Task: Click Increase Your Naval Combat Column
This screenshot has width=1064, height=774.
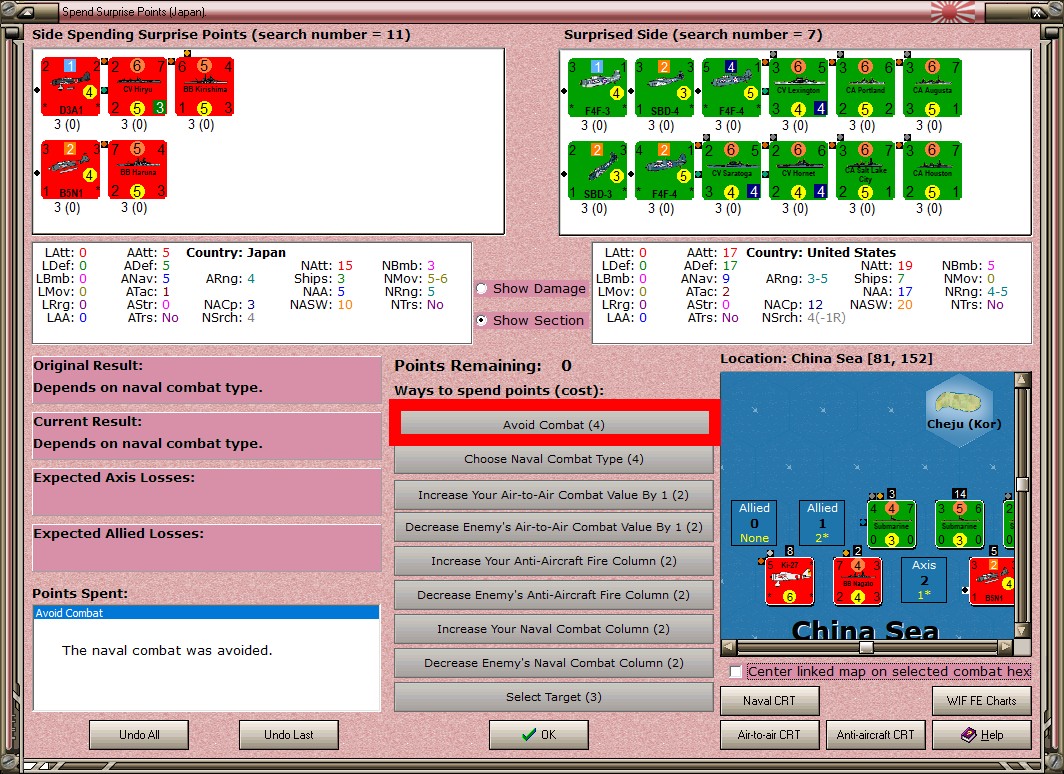Action: [x=554, y=629]
